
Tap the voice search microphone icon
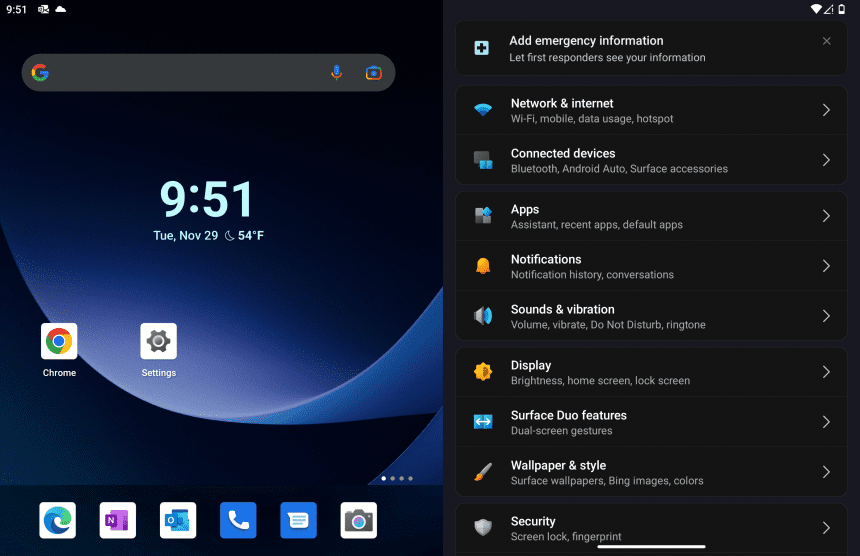[x=337, y=72]
